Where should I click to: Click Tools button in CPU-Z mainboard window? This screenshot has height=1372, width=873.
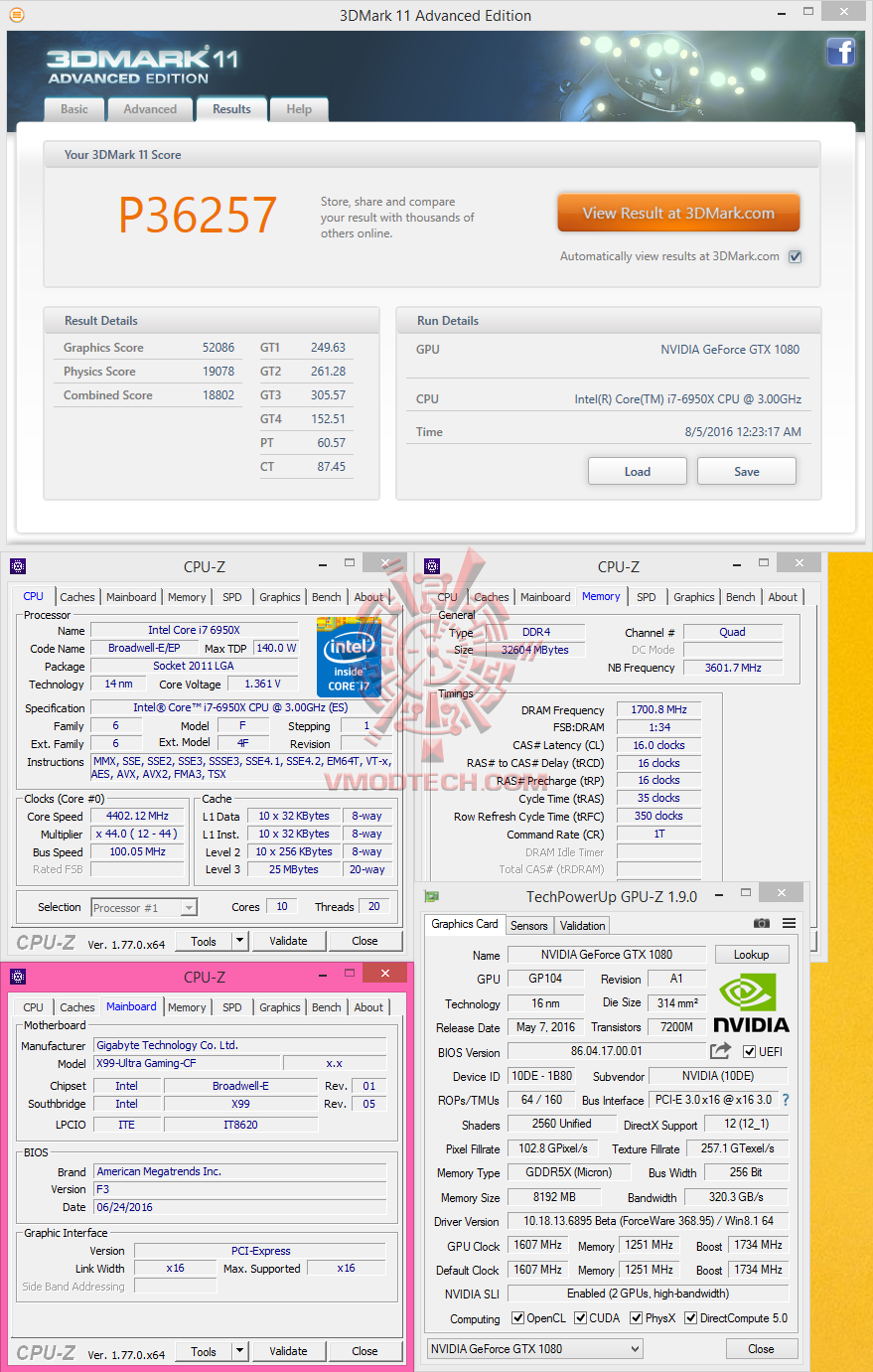click(x=204, y=1351)
